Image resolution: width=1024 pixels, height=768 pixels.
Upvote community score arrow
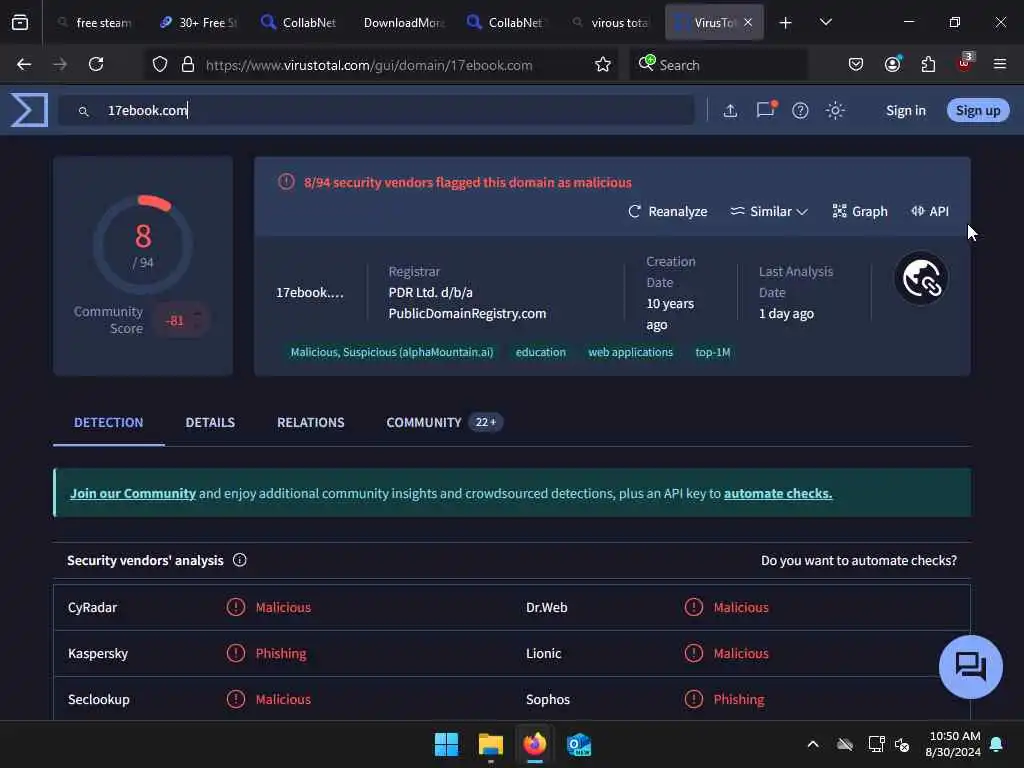point(197,314)
